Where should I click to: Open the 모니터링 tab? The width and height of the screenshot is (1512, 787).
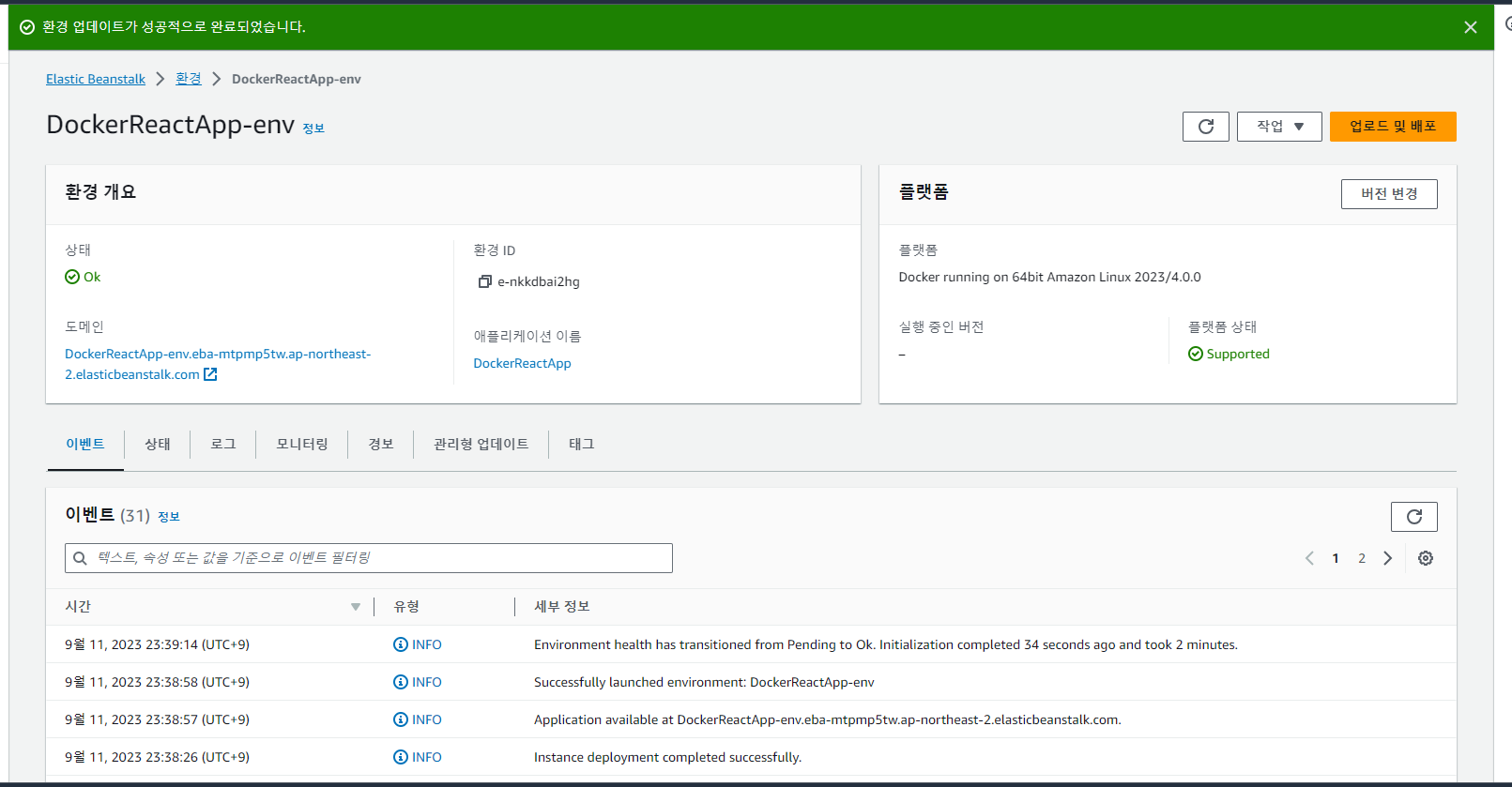(302, 444)
